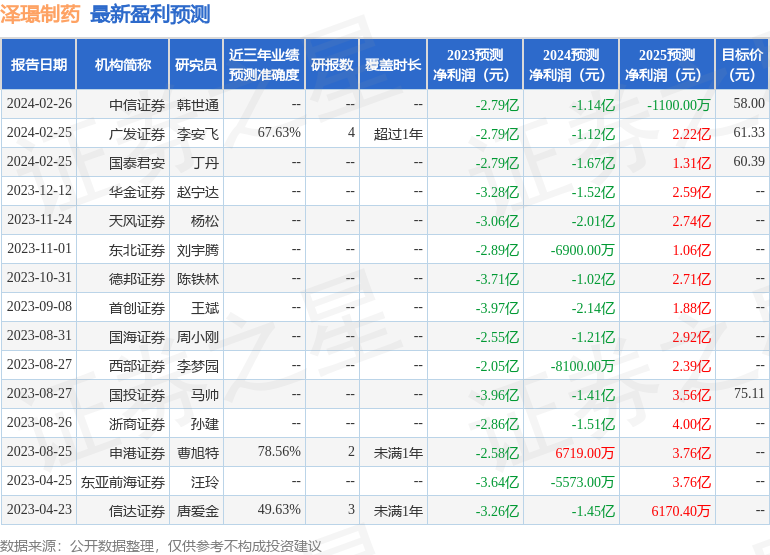This screenshot has width=770, height=555.
Task: Click target price 58.00
Action: [749, 103]
